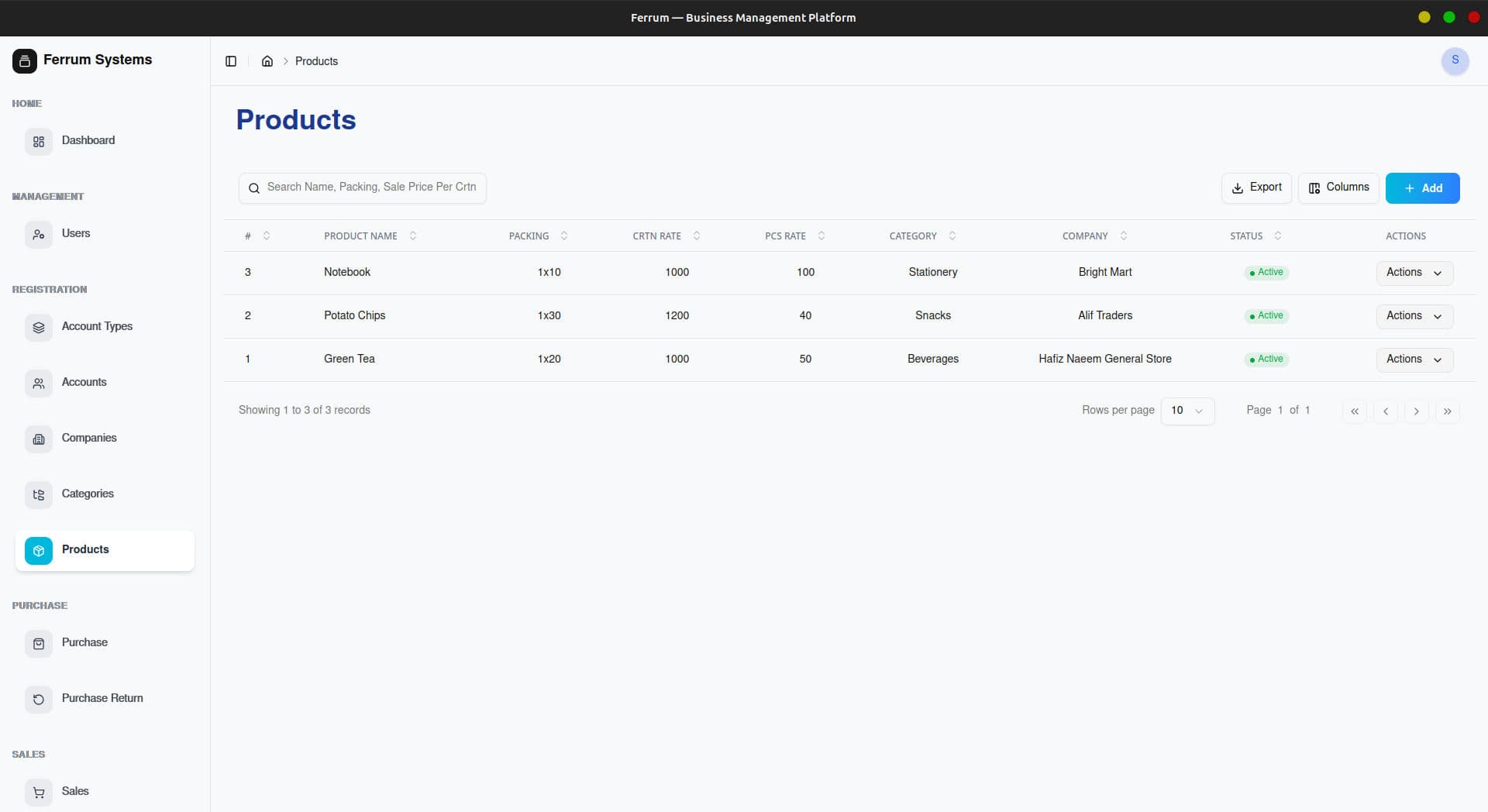
Task: Click the Ferrum Systems logo icon
Action: pos(24,60)
